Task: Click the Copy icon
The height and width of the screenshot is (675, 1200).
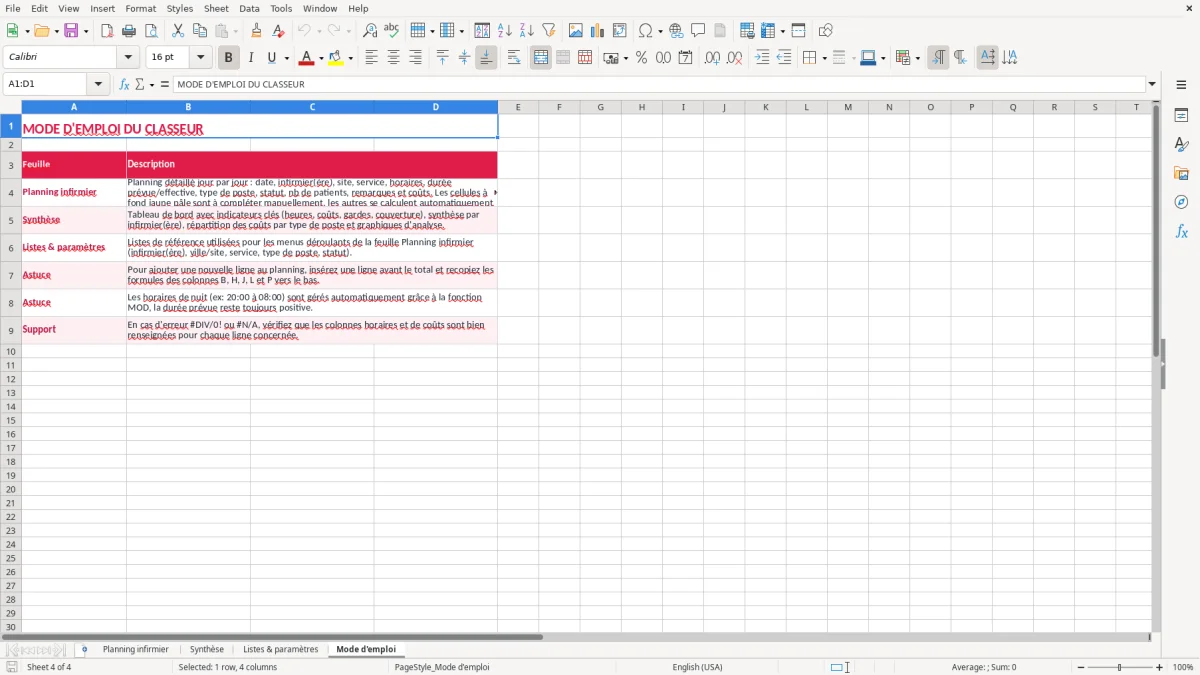Action: point(200,31)
